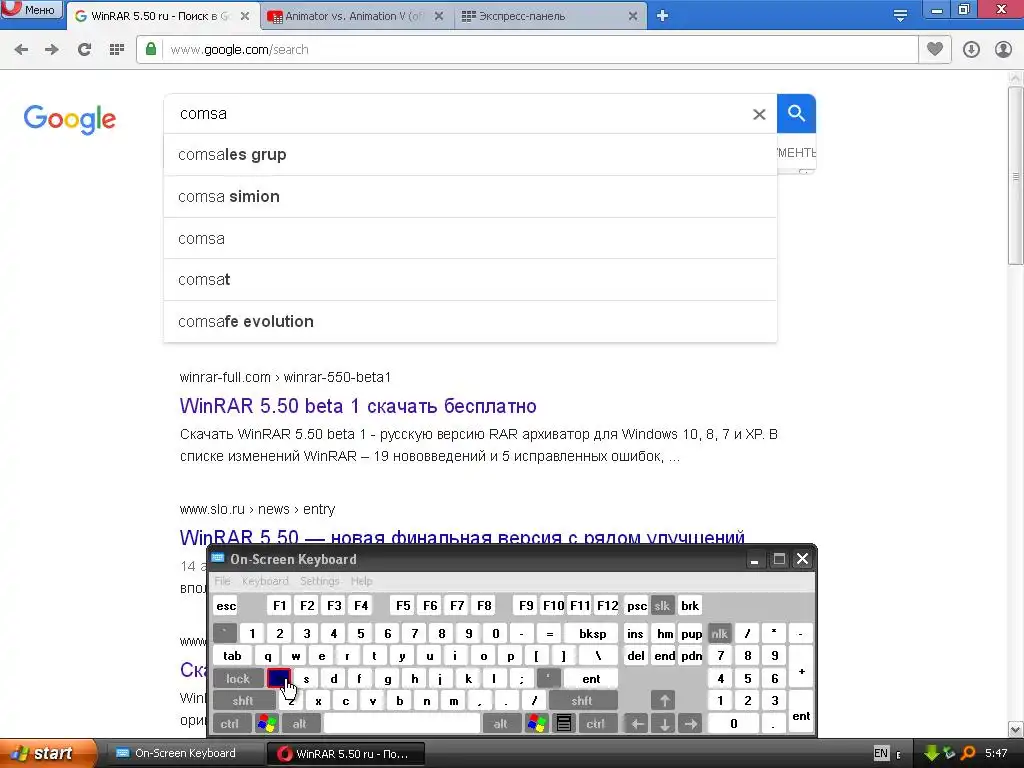1024x768 pixels.
Task: Click the Windows start button
Action: [x=47, y=753]
